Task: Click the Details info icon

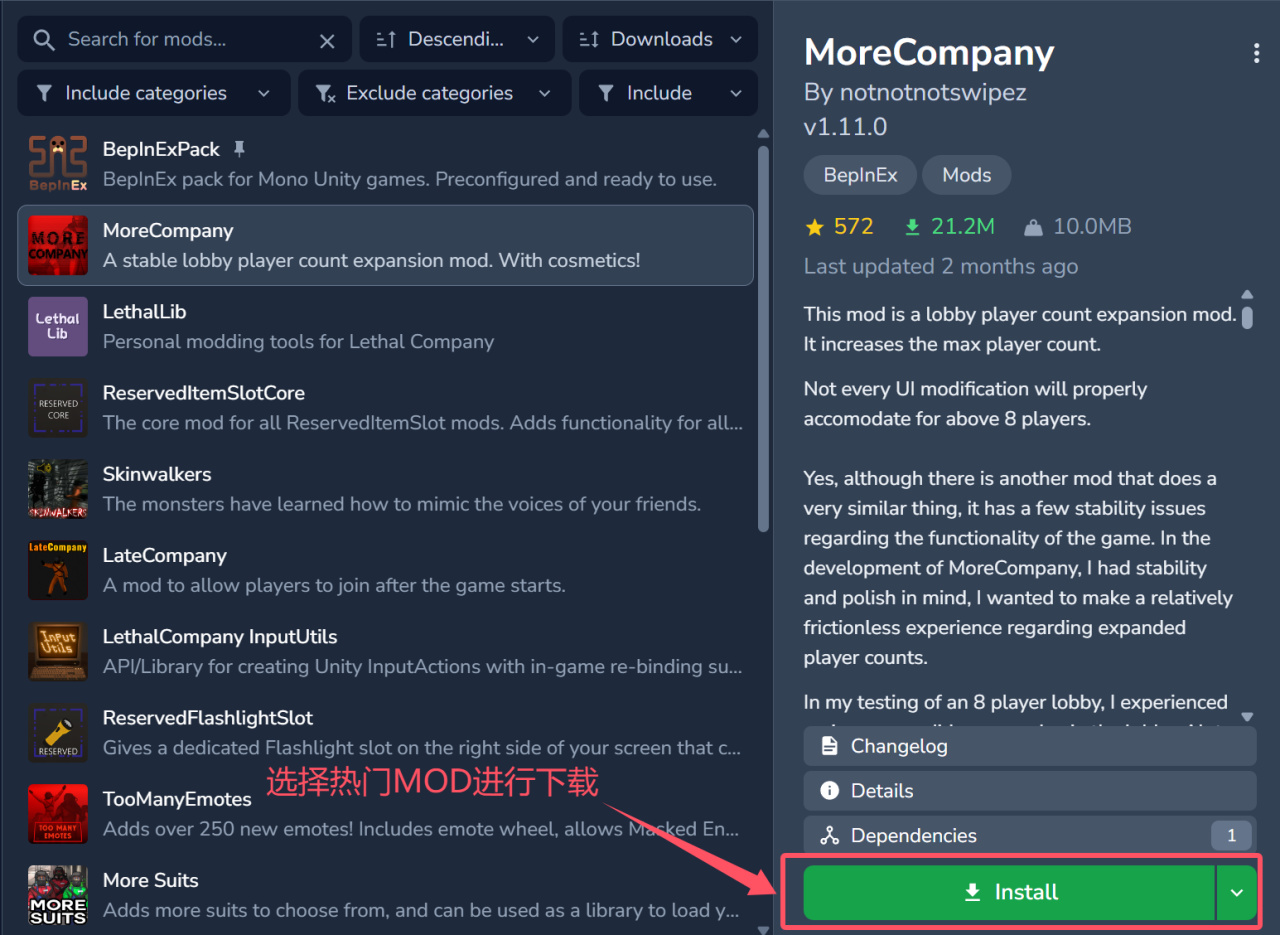Action: (x=829, y=790)
